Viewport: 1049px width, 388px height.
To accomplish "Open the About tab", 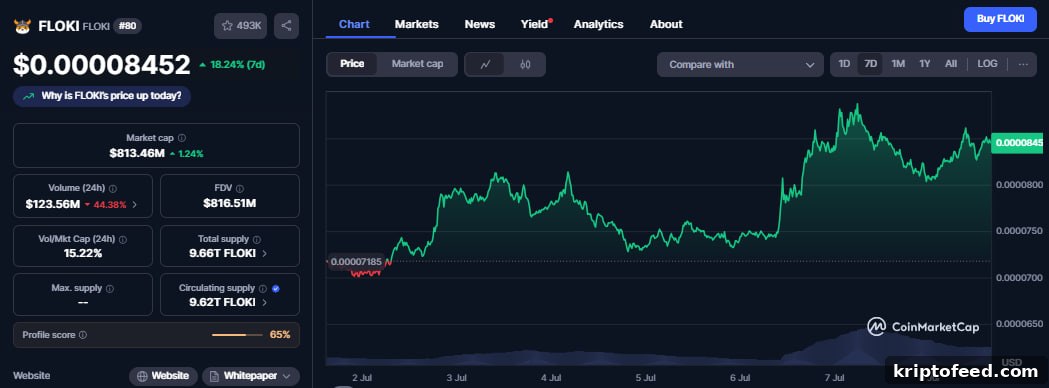I will point(666,24).
